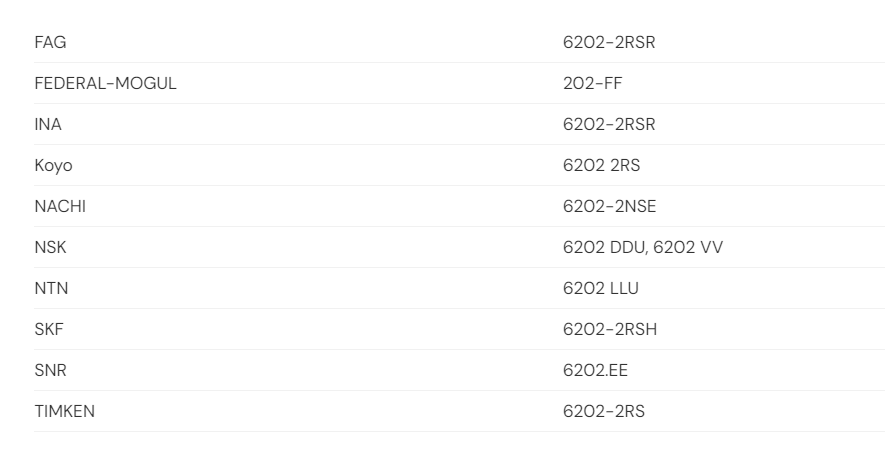Click the 6202.EE part number
This screenshot has height=460, width=885.
click(x=595, y=370)
